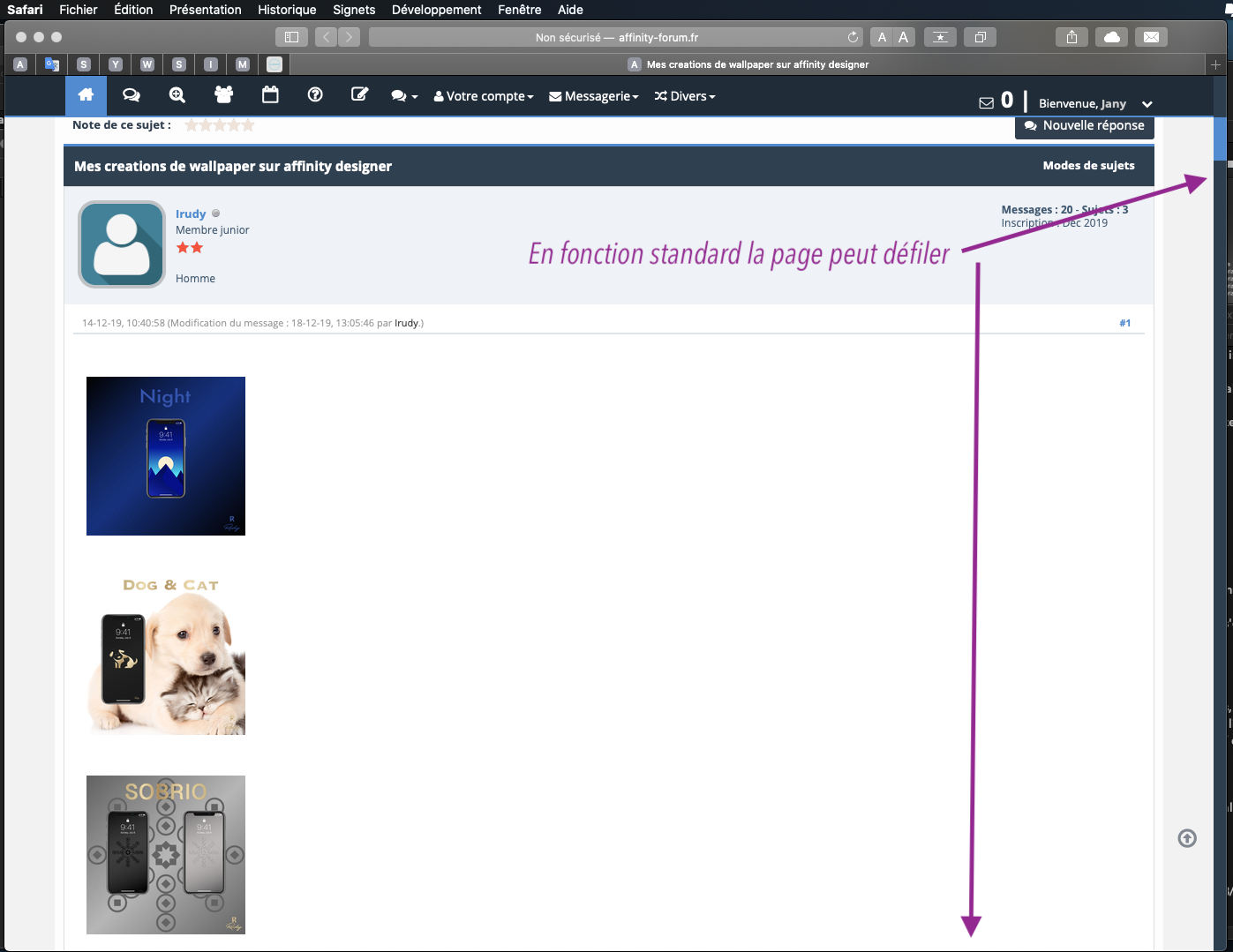Open the forum calendar icon

coord(270,94)
